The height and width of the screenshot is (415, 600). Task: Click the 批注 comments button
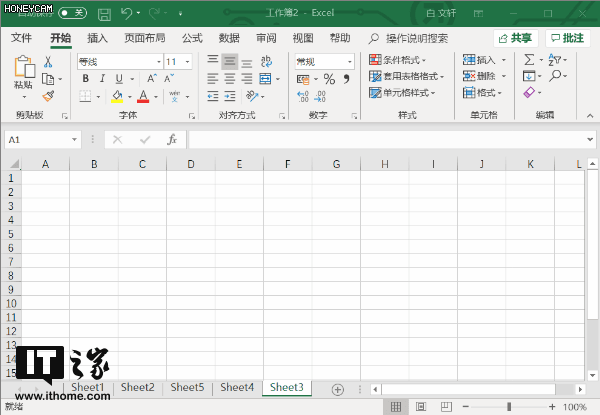567,38
